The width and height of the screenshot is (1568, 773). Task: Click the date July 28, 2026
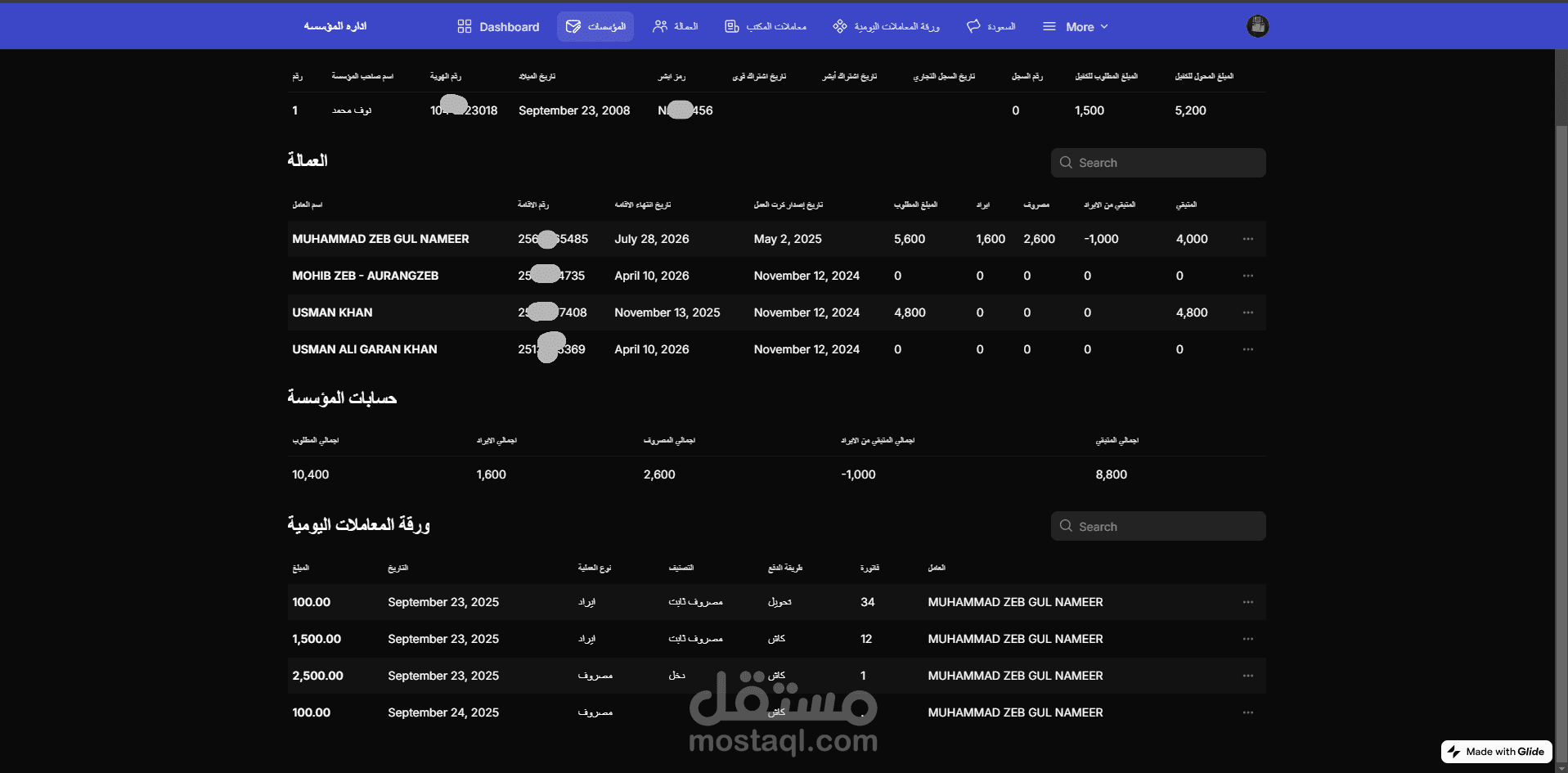click(652, 239)
